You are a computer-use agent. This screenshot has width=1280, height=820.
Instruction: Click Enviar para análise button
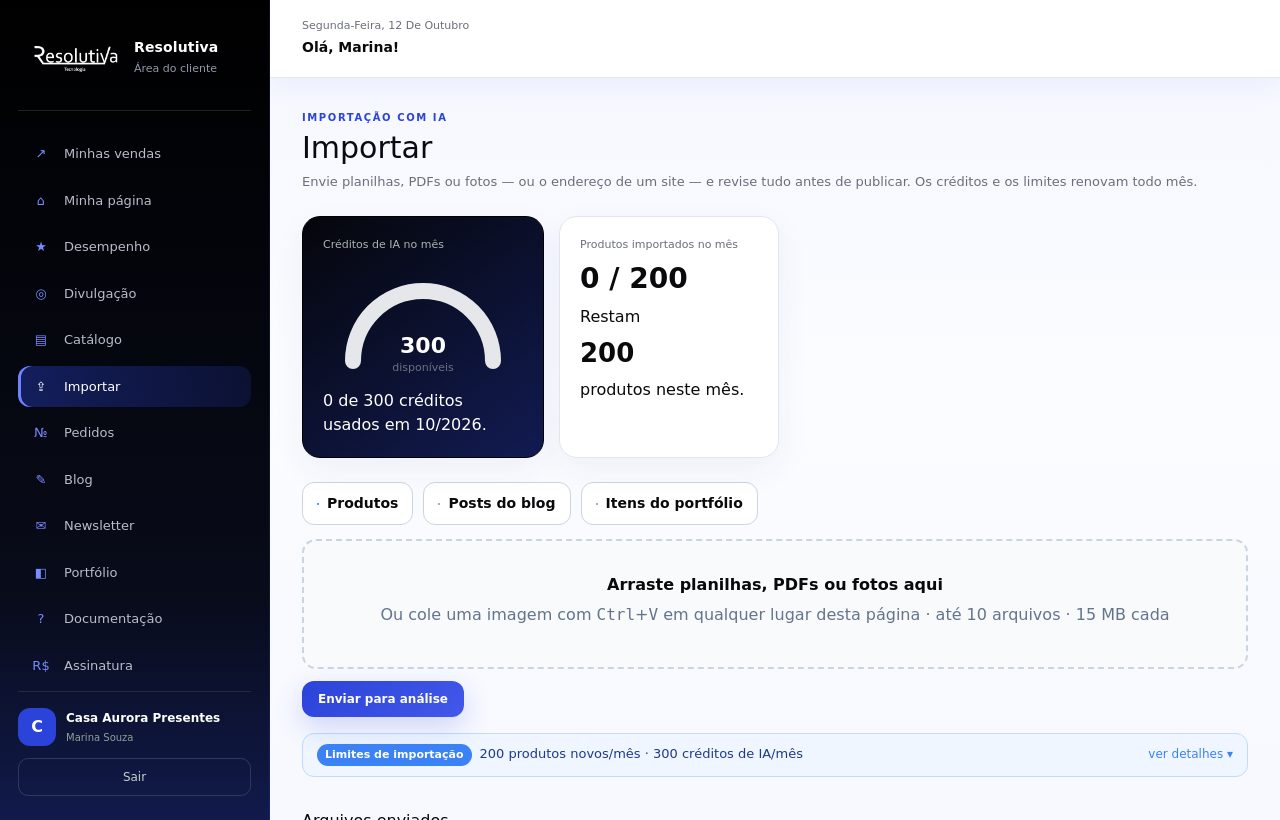(383, 699)
